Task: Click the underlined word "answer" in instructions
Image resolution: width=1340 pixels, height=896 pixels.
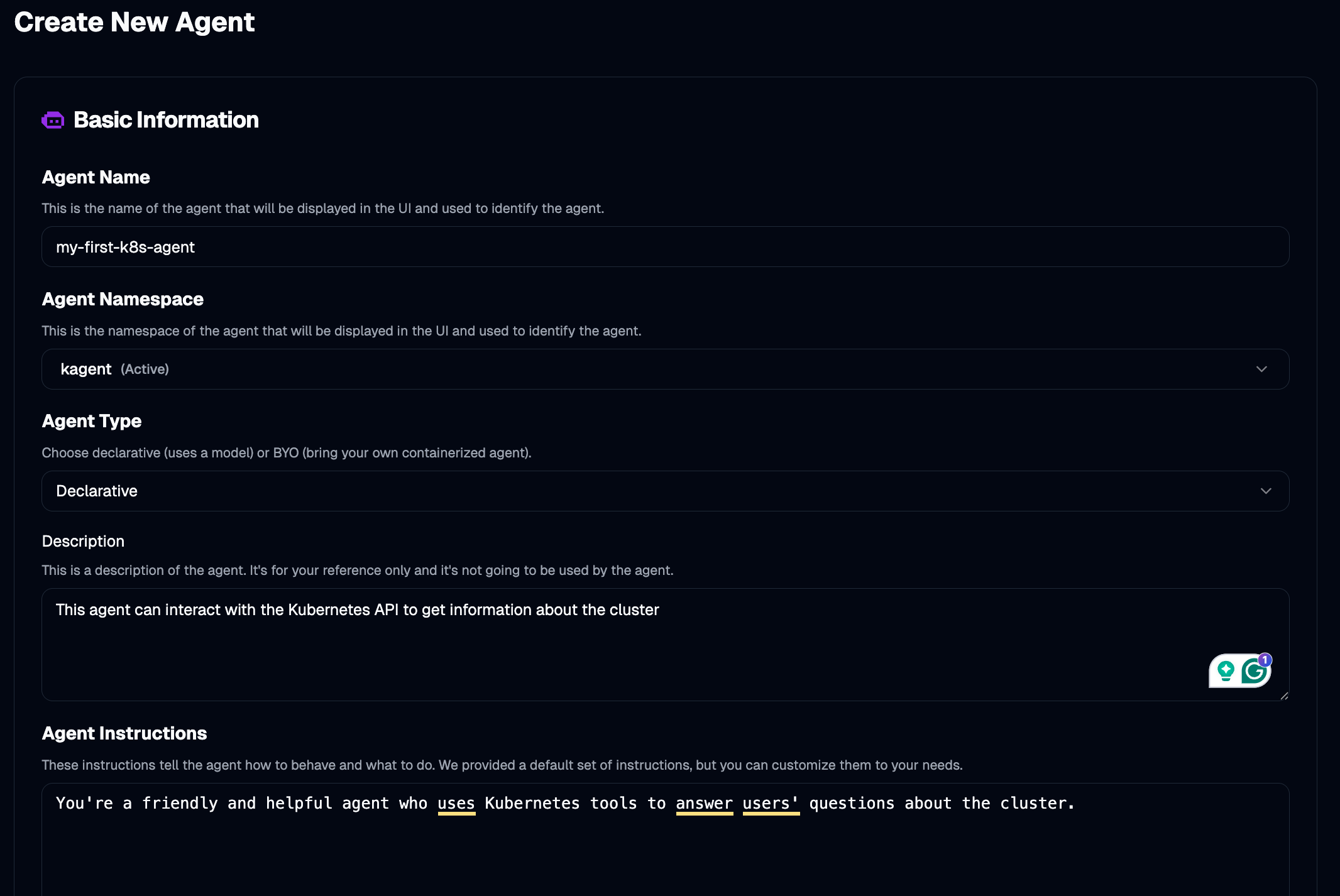Action: 704,803
